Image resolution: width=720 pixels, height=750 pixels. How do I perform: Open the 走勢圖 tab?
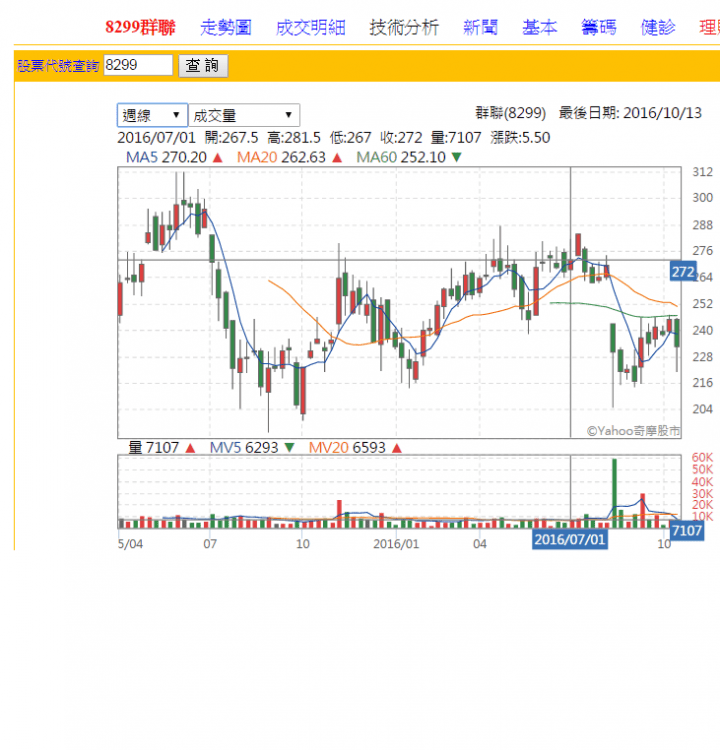click(x=226, y=27)
